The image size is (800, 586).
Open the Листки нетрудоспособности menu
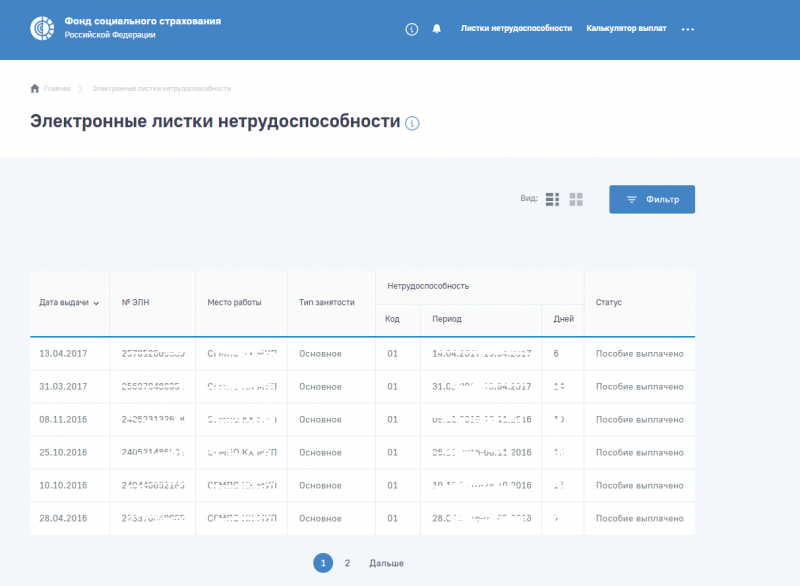point(517,29)
